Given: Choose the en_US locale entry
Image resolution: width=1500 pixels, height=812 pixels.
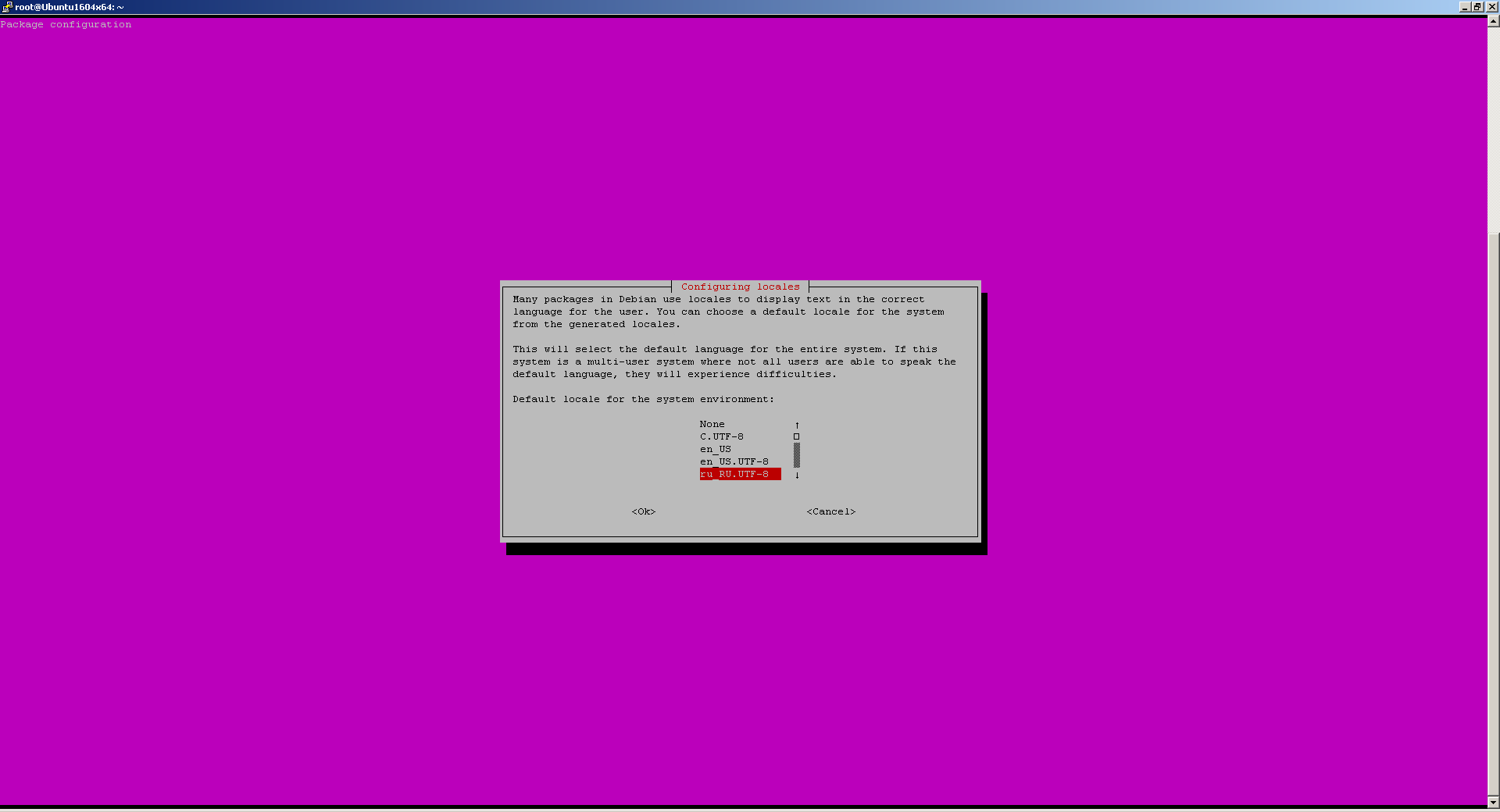Looking at the screenshot, I should (x=715, y=450).
